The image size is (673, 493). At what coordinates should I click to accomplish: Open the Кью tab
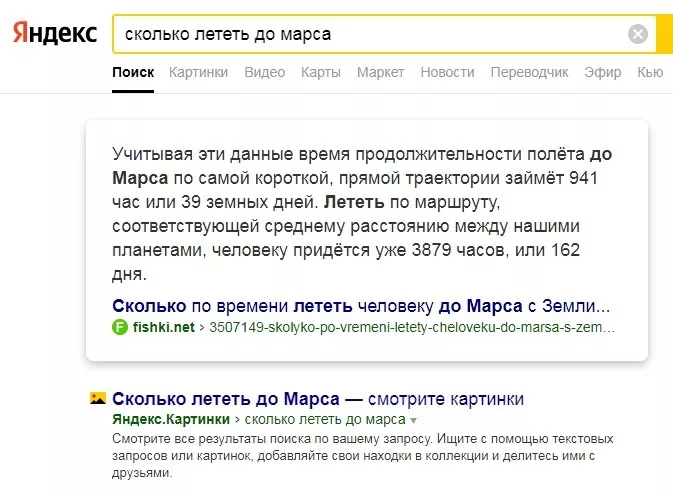(650, 72)
